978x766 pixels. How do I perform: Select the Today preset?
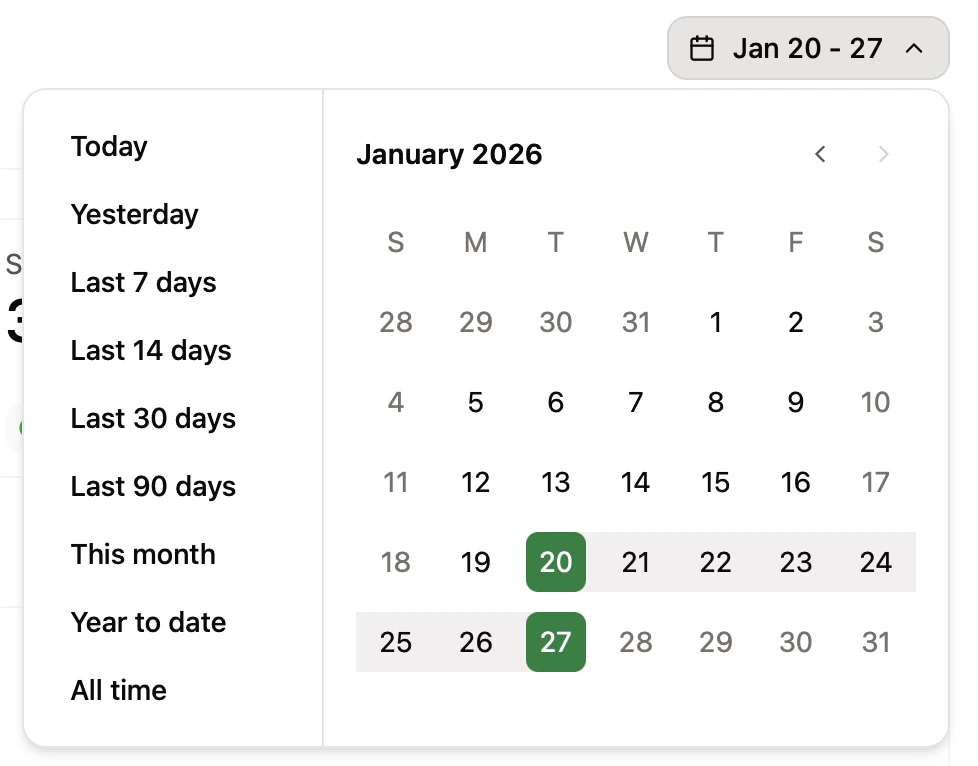point(109,146)
